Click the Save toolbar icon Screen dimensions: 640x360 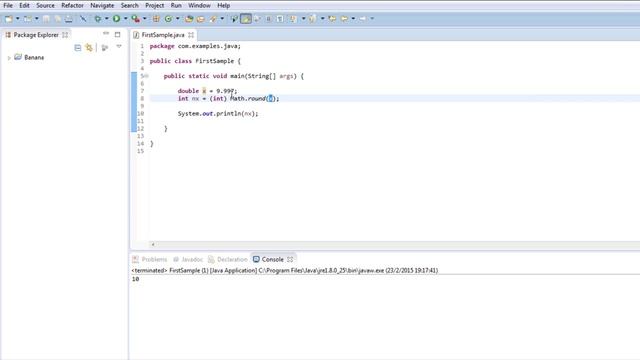click(x=46, y=19)
